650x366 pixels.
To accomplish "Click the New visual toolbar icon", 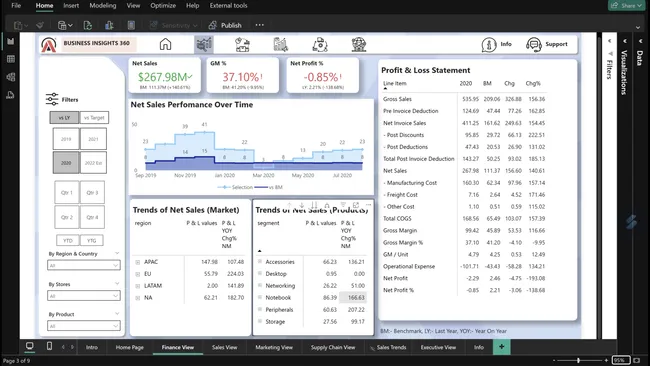I will (x=109, y=25).
